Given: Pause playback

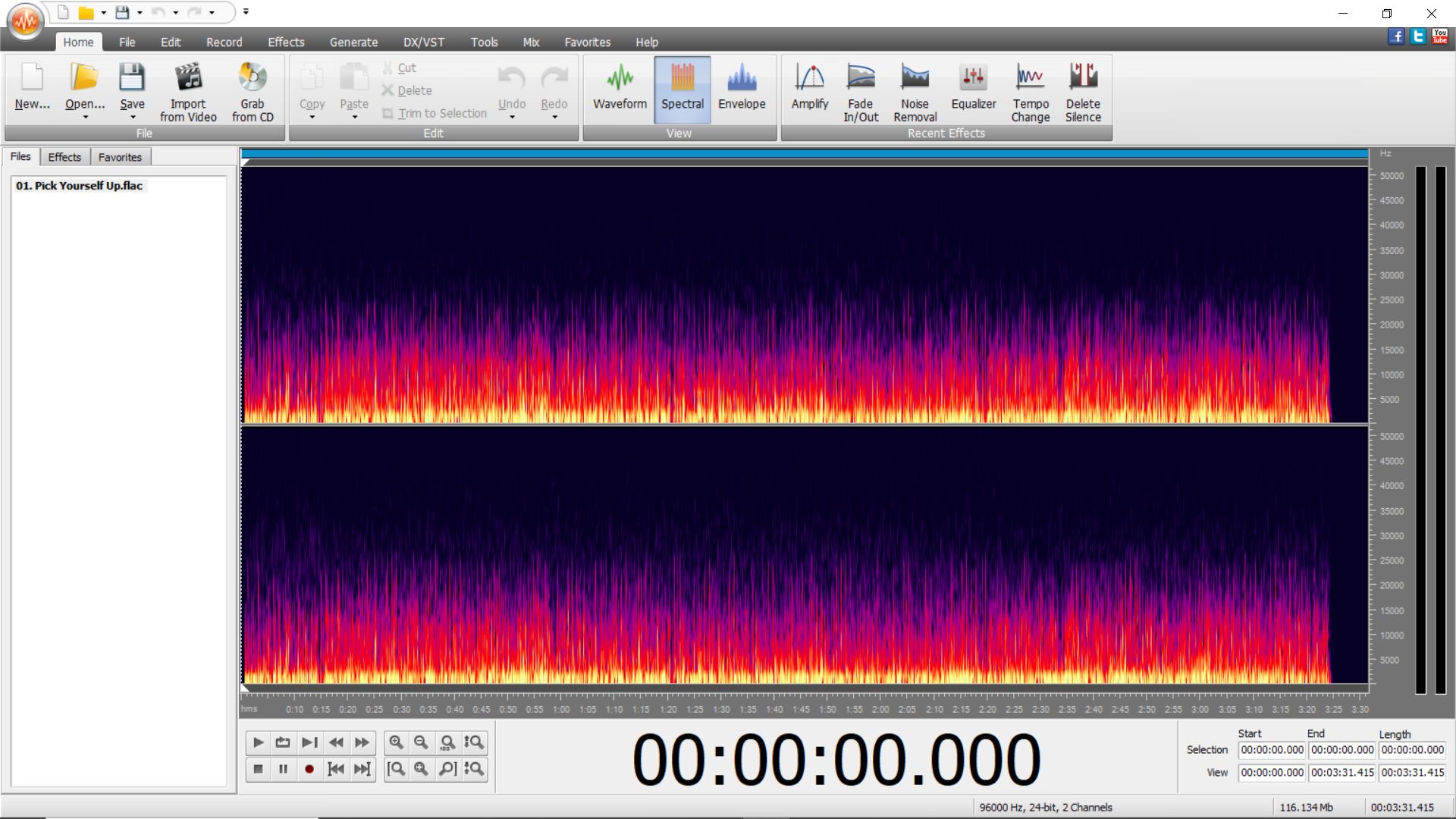Looking at the screenshot, I should tap(283, 769).
